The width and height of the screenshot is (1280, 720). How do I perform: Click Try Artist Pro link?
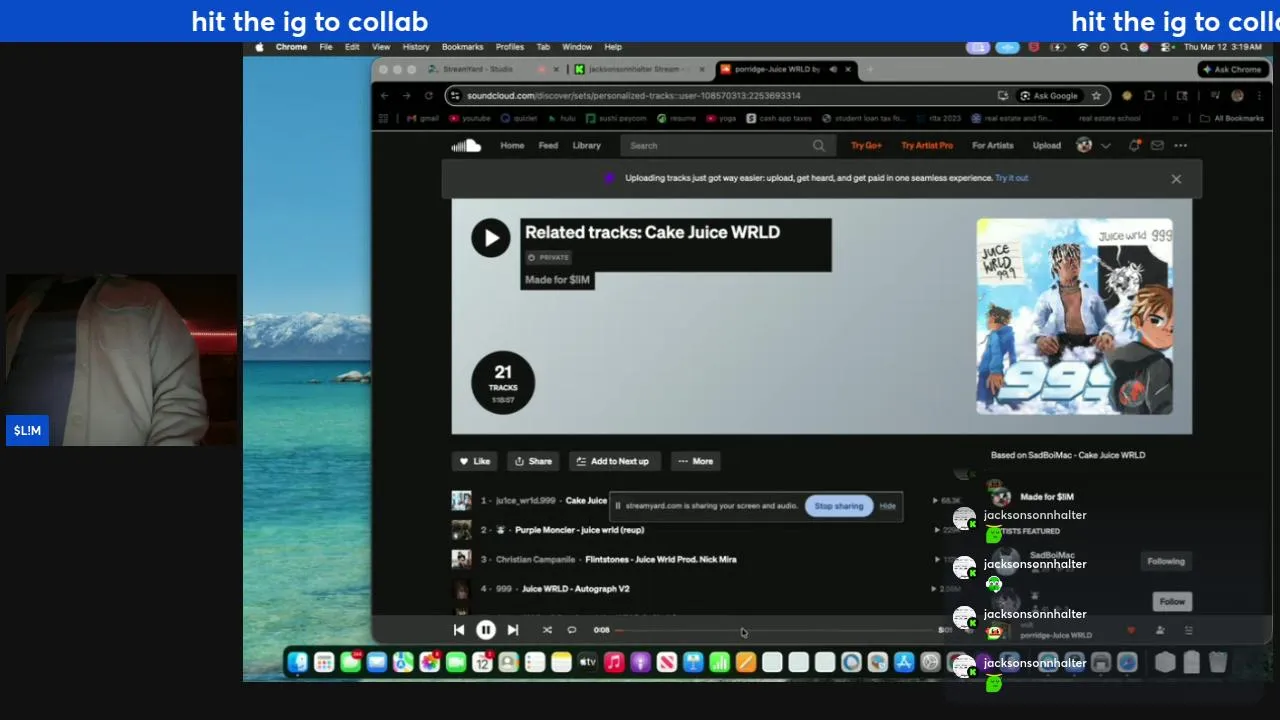(x=927, y=146)
